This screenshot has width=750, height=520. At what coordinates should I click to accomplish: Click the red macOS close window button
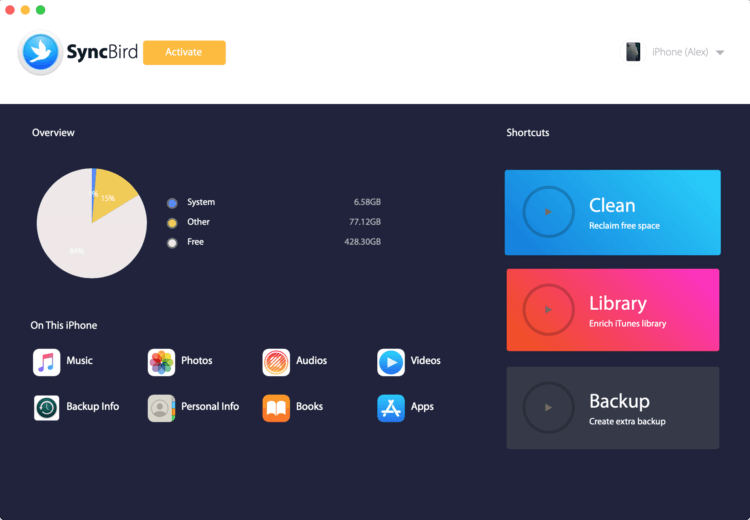[x=10, y=10]
